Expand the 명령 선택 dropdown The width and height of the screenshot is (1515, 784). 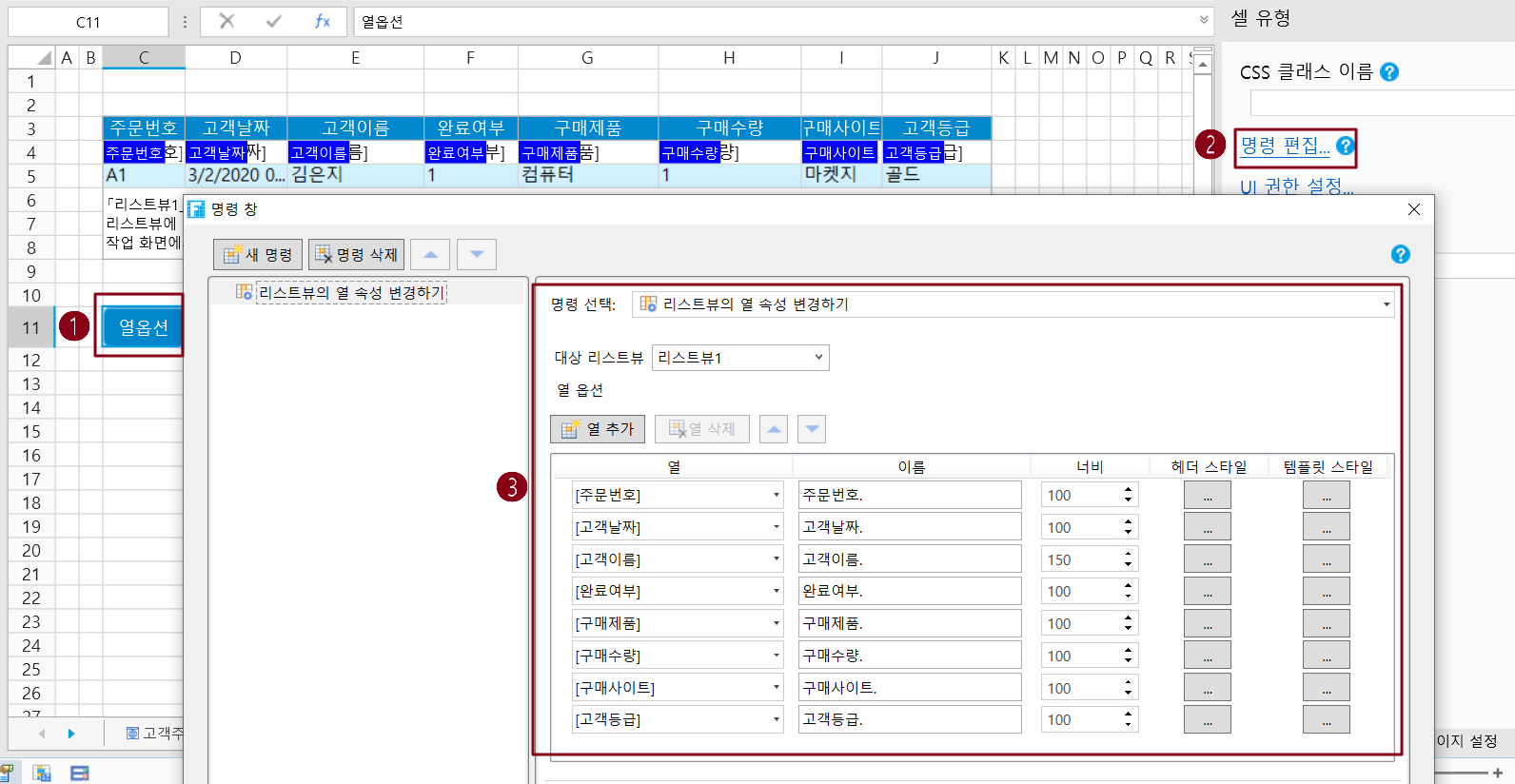click(1386, 304)
